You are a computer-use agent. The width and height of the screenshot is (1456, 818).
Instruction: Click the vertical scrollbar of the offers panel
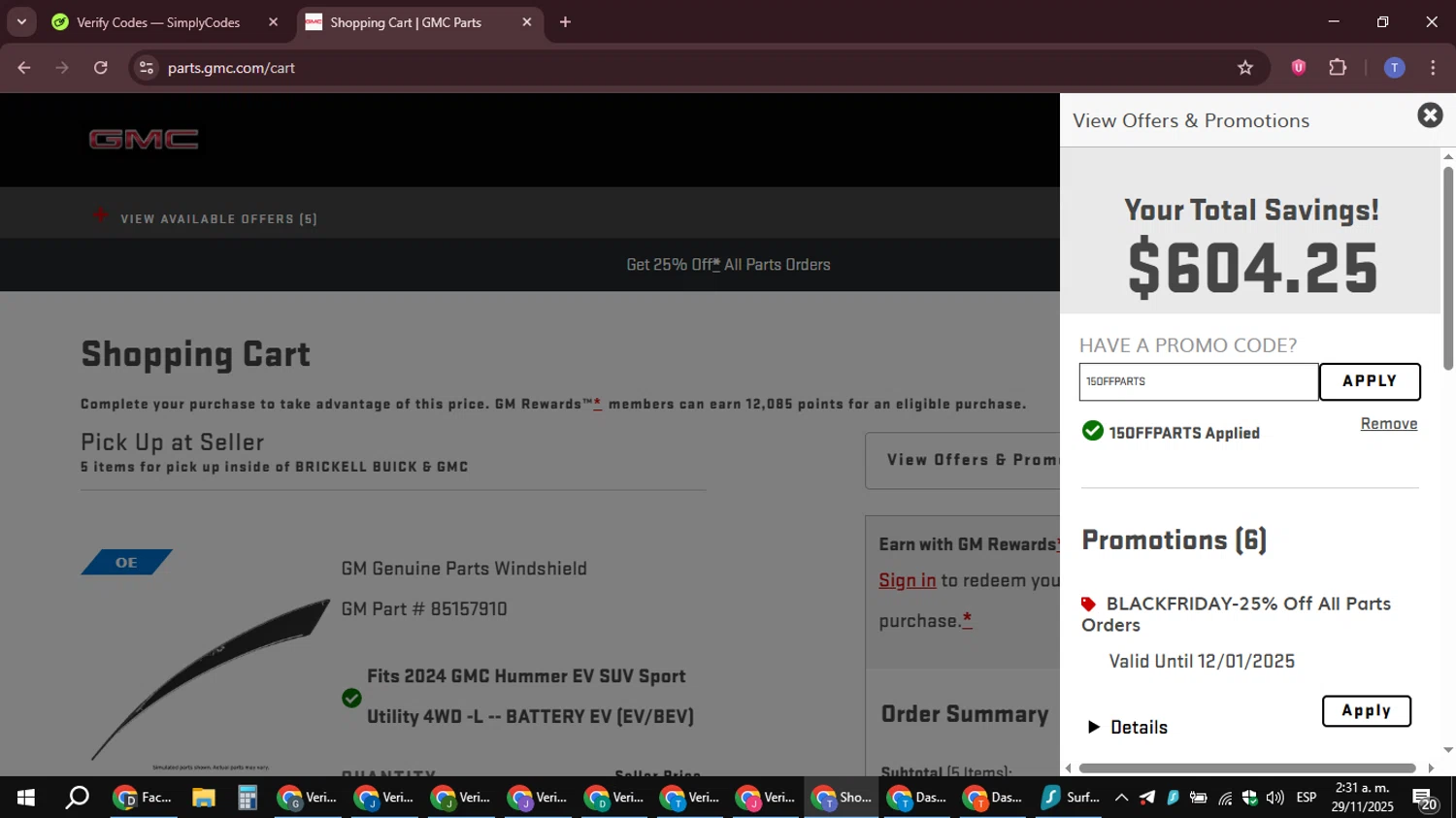tap(1447, 268)
